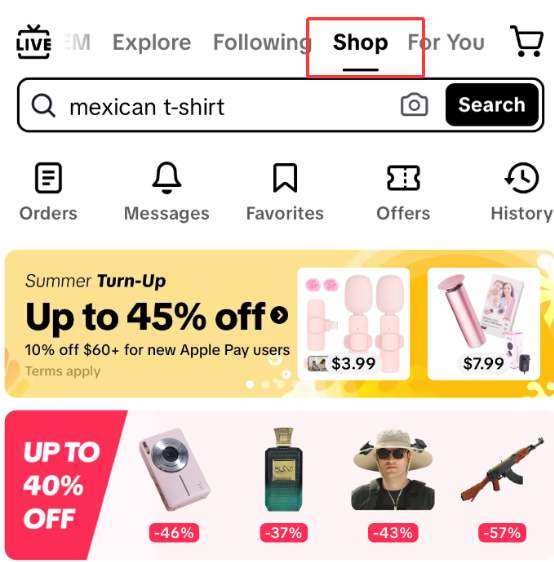The height and width of the screenshot is (562, 554).
Task: Switch to the Explore tab
Action: coord(152,42)
